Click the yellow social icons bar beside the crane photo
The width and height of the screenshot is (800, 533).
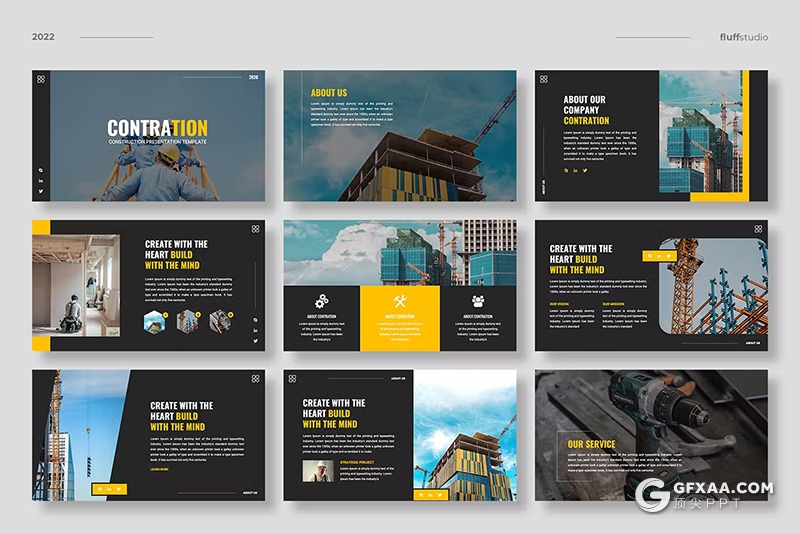coord(659,256)
